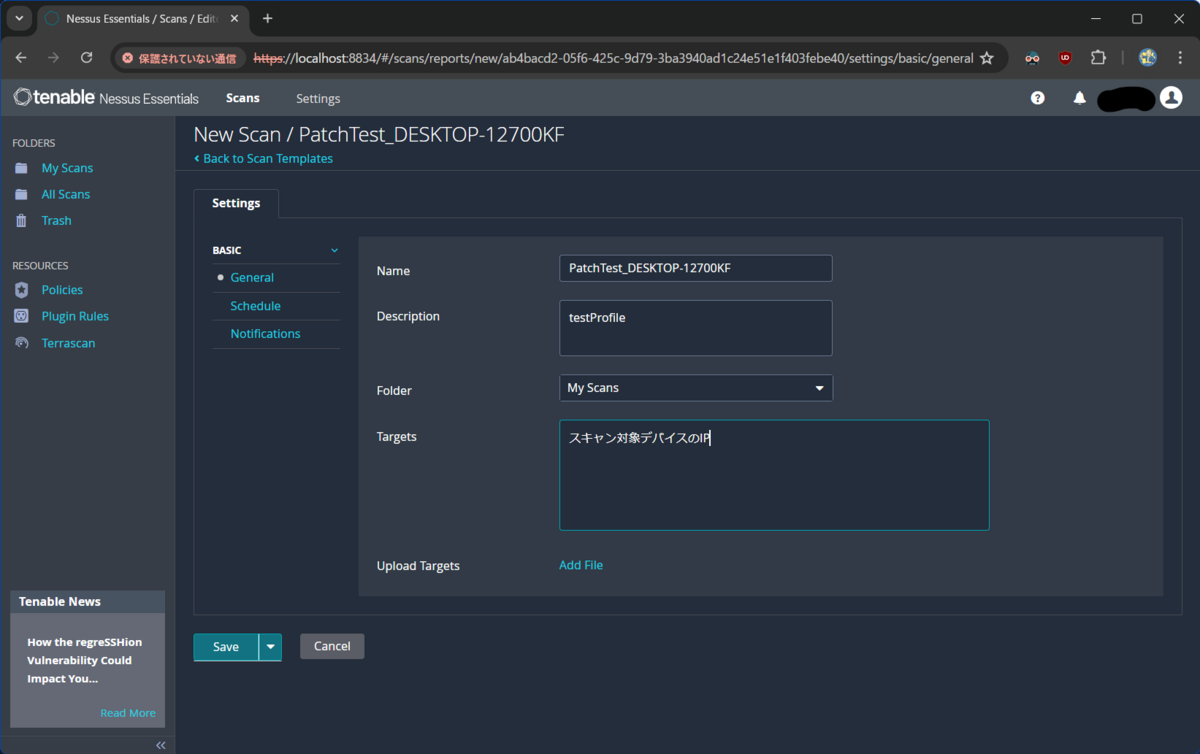Screen dimensions: 1200x754
Task: Open the help question mark icon
Action: pos(1038,98)
